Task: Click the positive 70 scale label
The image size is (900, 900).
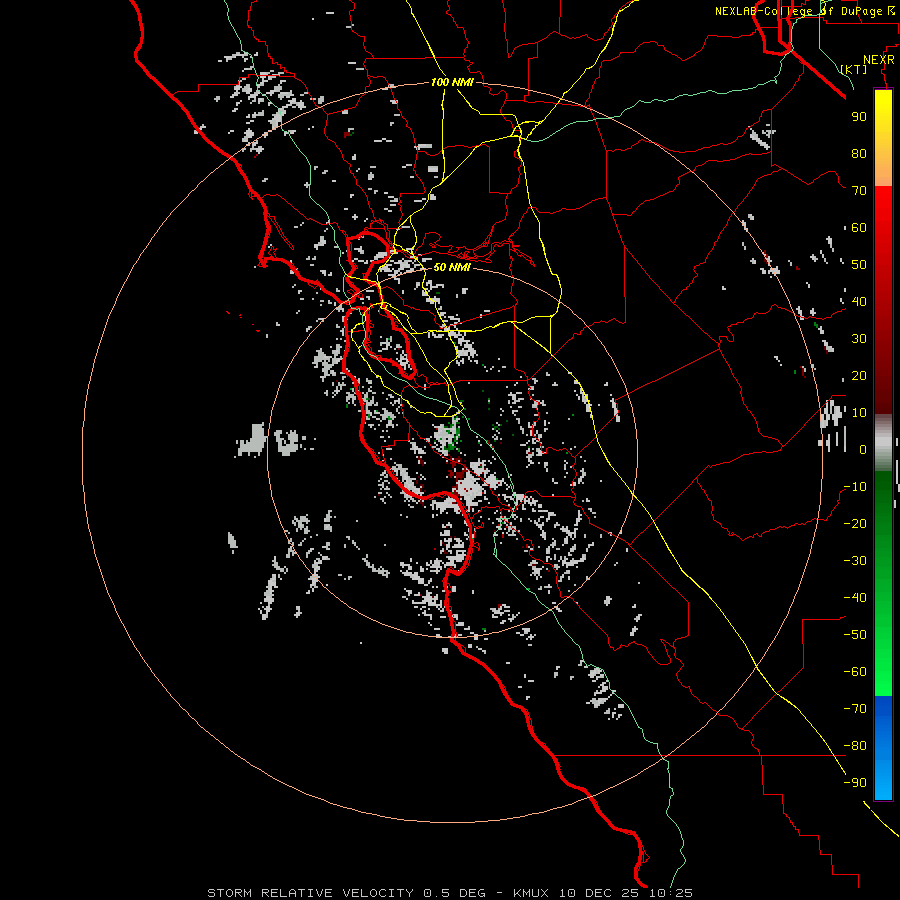Action: click(859, 191)
